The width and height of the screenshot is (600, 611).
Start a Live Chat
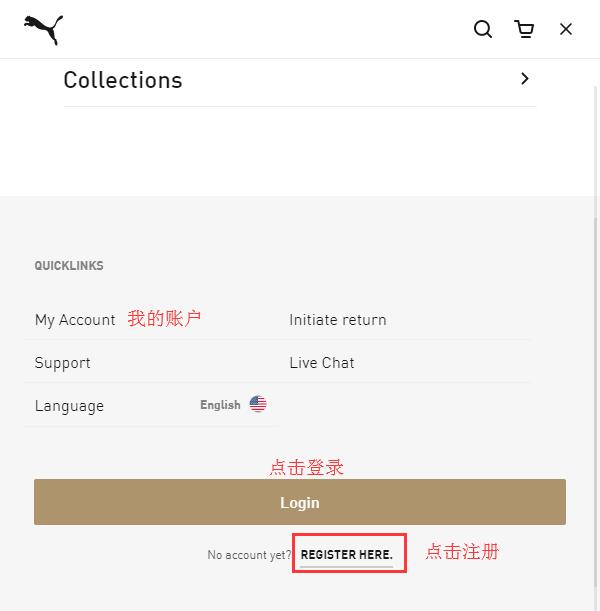coord(322,363)
